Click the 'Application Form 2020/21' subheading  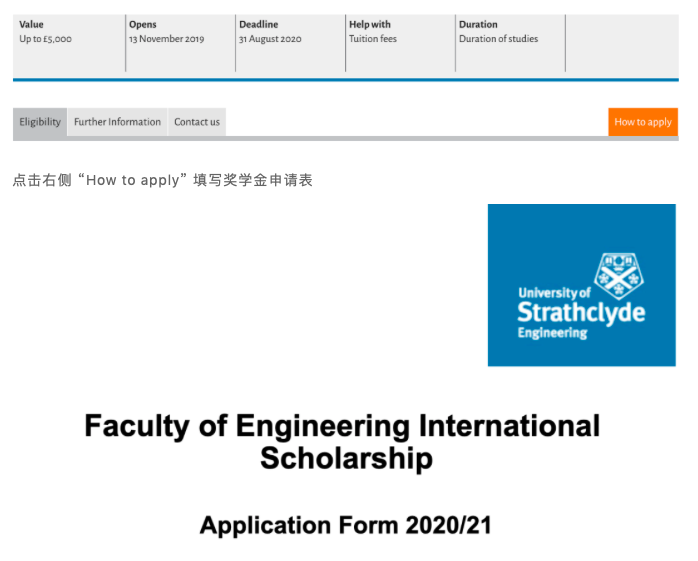pos(345,525)
